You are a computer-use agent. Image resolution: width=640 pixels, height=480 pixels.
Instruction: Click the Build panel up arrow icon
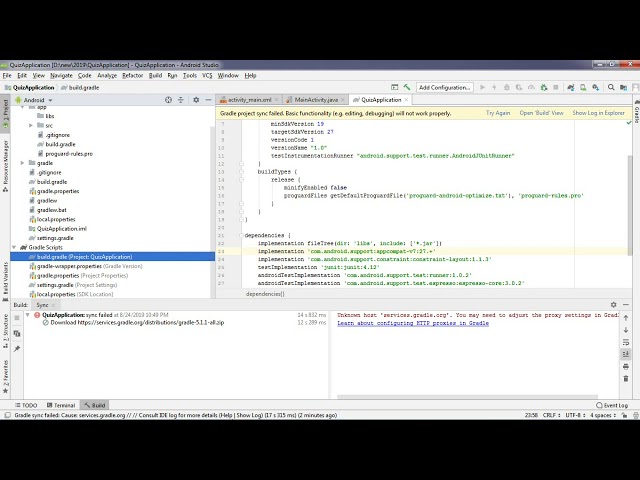click(626, 318)
